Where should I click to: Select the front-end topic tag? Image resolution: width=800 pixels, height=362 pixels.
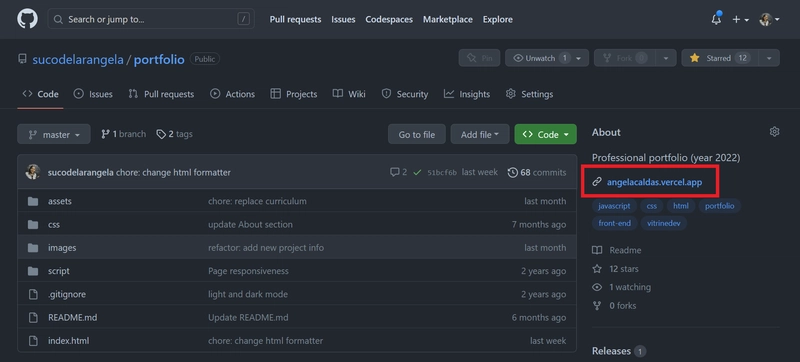coord(614,223)
